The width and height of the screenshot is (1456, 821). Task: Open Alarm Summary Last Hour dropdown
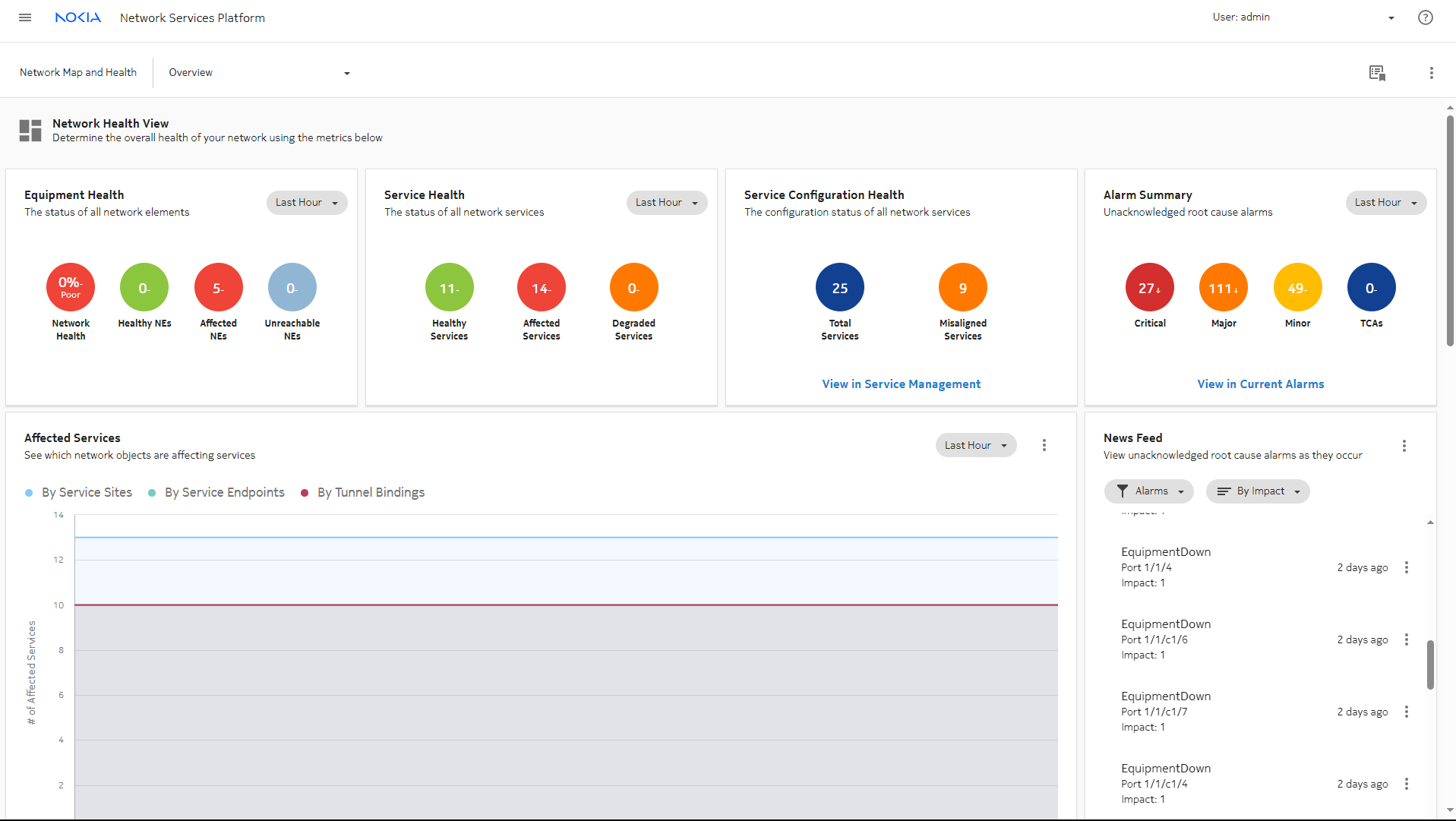(x=1386, y=203)
